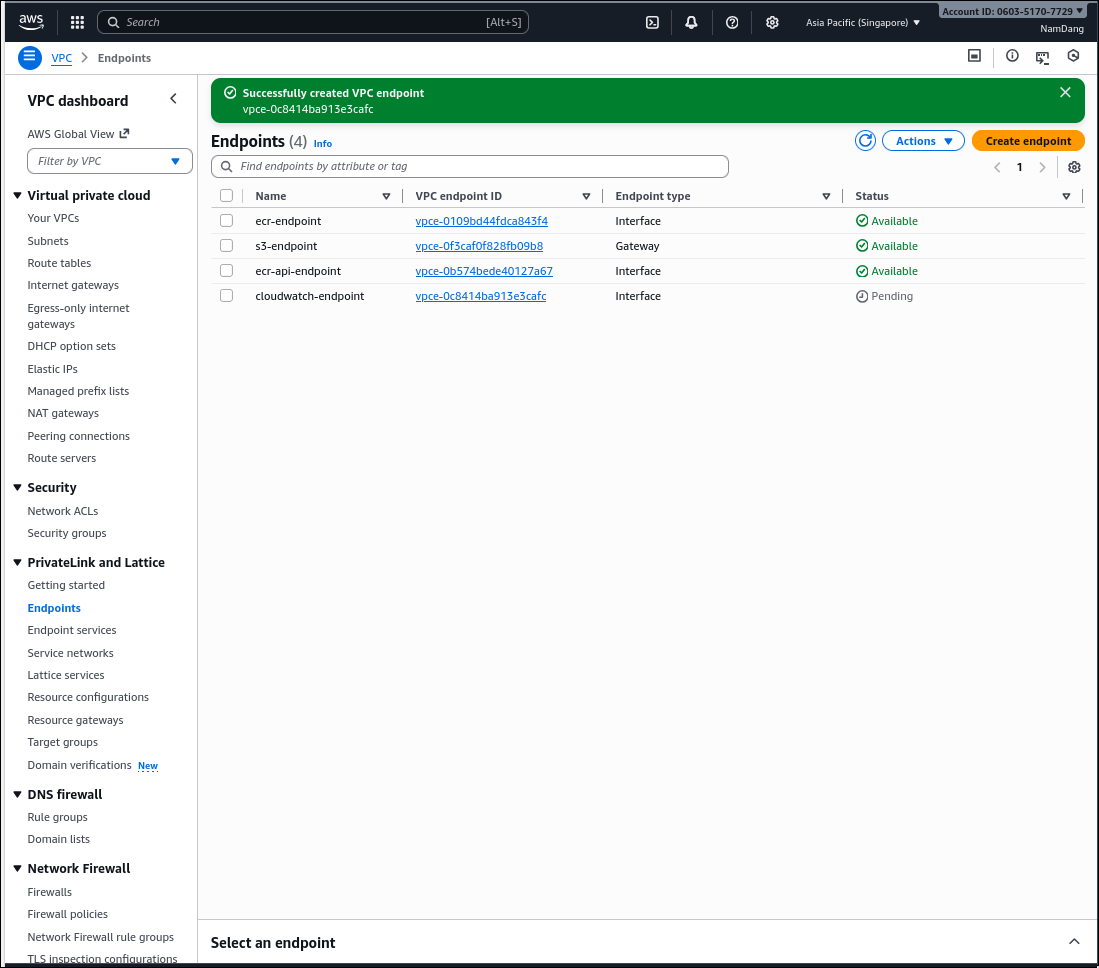Expand the Asia Pacific (Singapore) region selector

[862, 21]
